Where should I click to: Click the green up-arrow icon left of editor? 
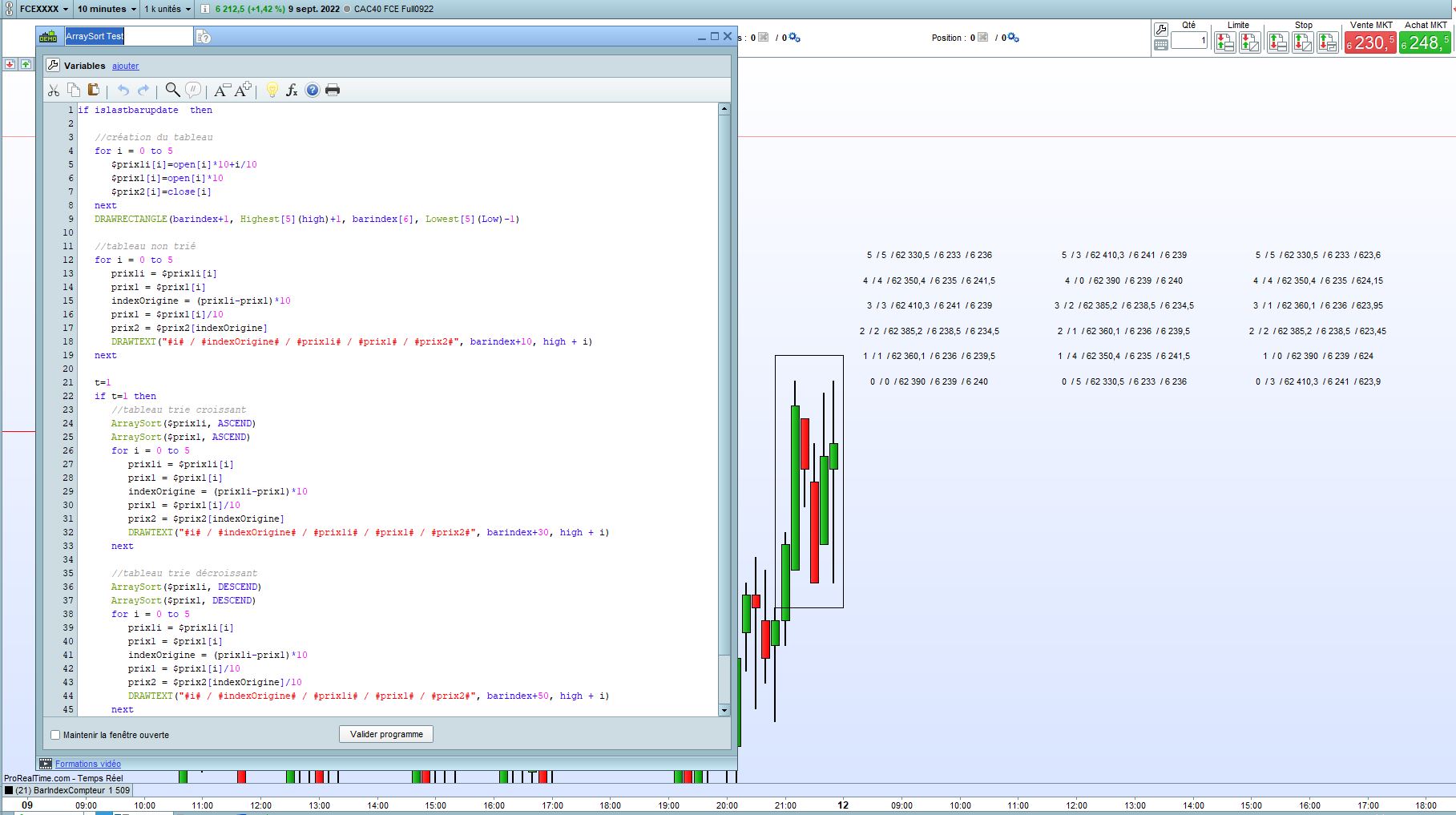pyautogui.click(x=26, y=64)
